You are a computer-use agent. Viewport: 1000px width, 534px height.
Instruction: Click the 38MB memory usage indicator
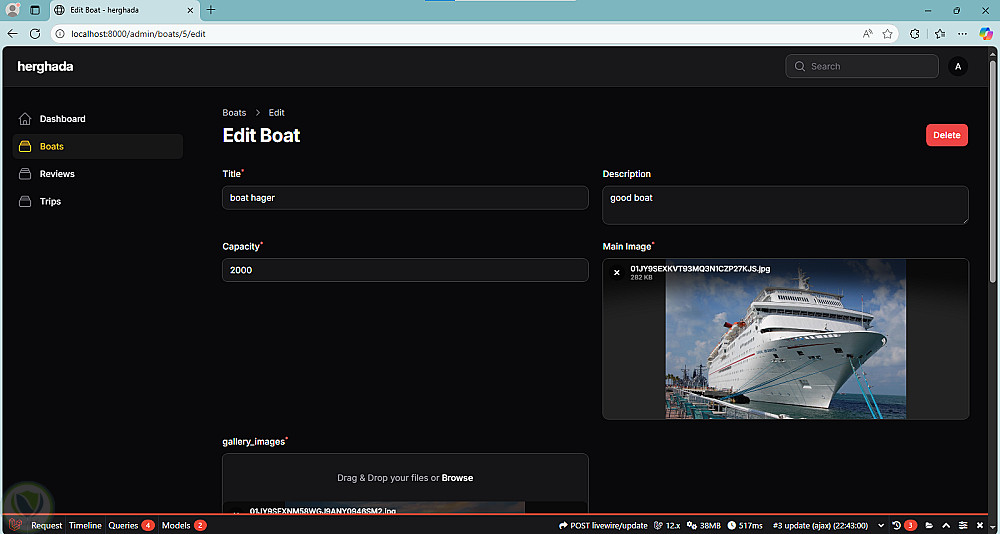(x=703, y=526)
